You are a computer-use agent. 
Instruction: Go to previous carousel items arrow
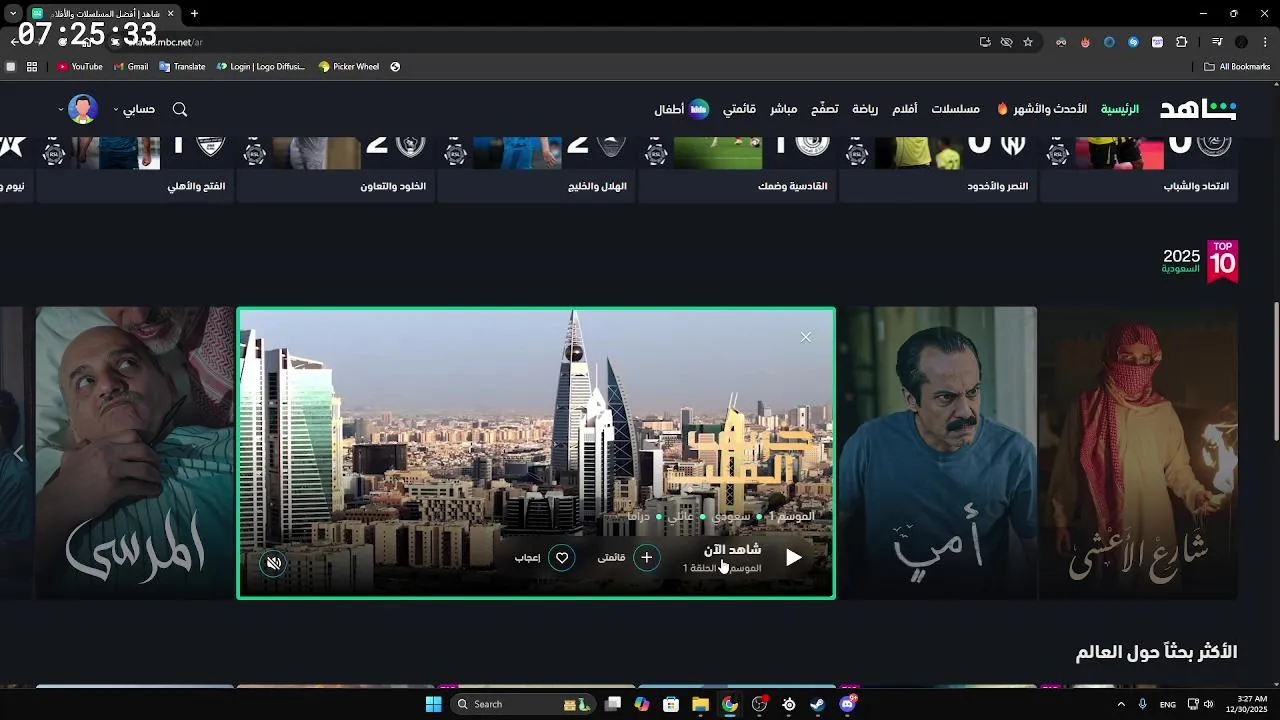(18, 454)
